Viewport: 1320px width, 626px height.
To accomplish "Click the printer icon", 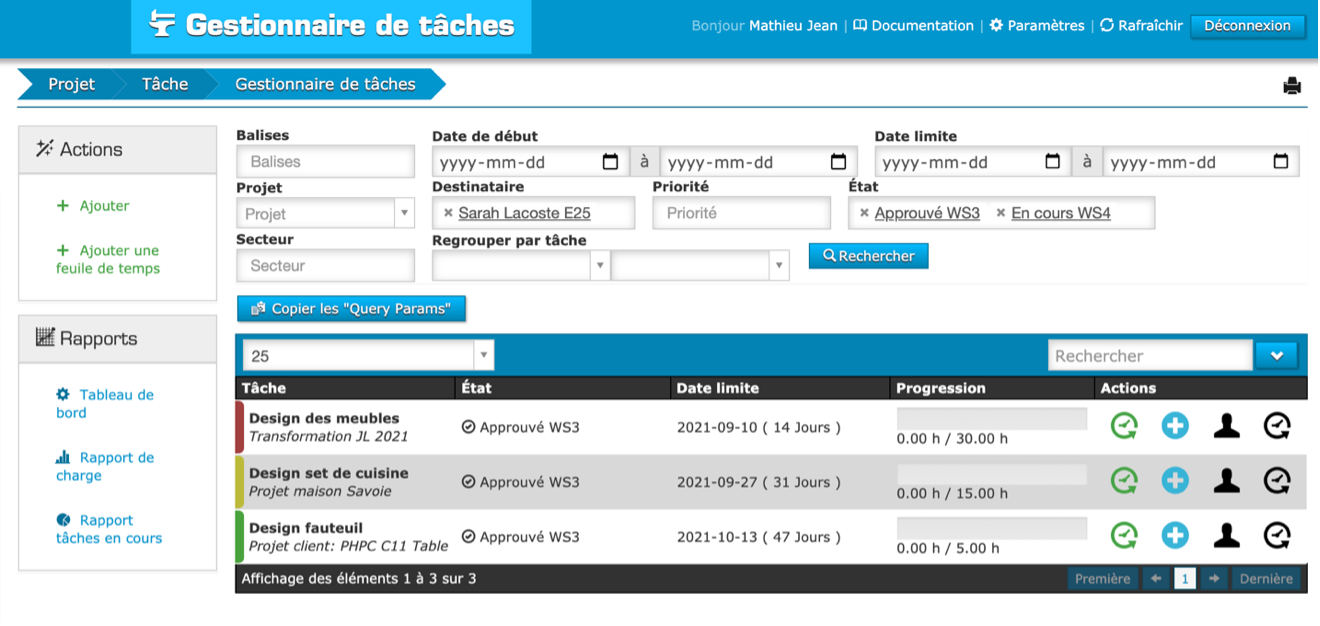I will coord(1292,86).
